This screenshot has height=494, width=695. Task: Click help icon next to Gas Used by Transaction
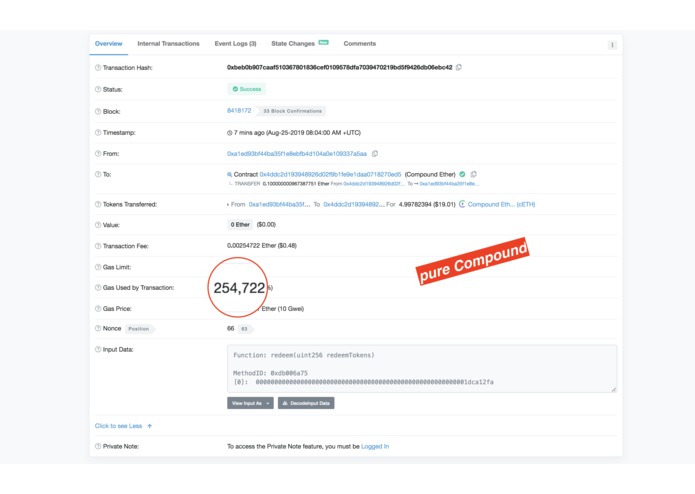[x=98, y=288]
